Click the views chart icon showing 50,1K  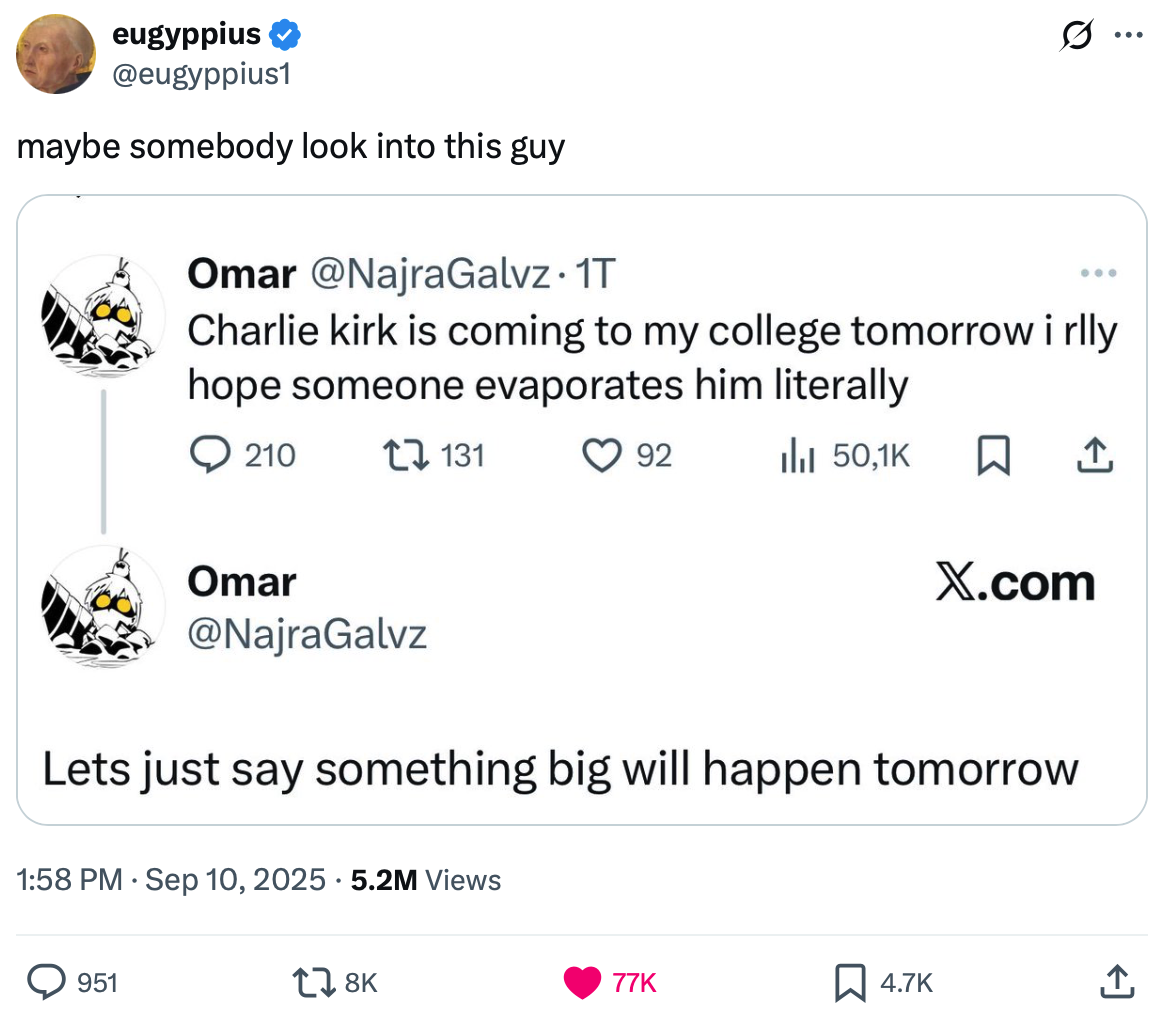coord(799,457)
